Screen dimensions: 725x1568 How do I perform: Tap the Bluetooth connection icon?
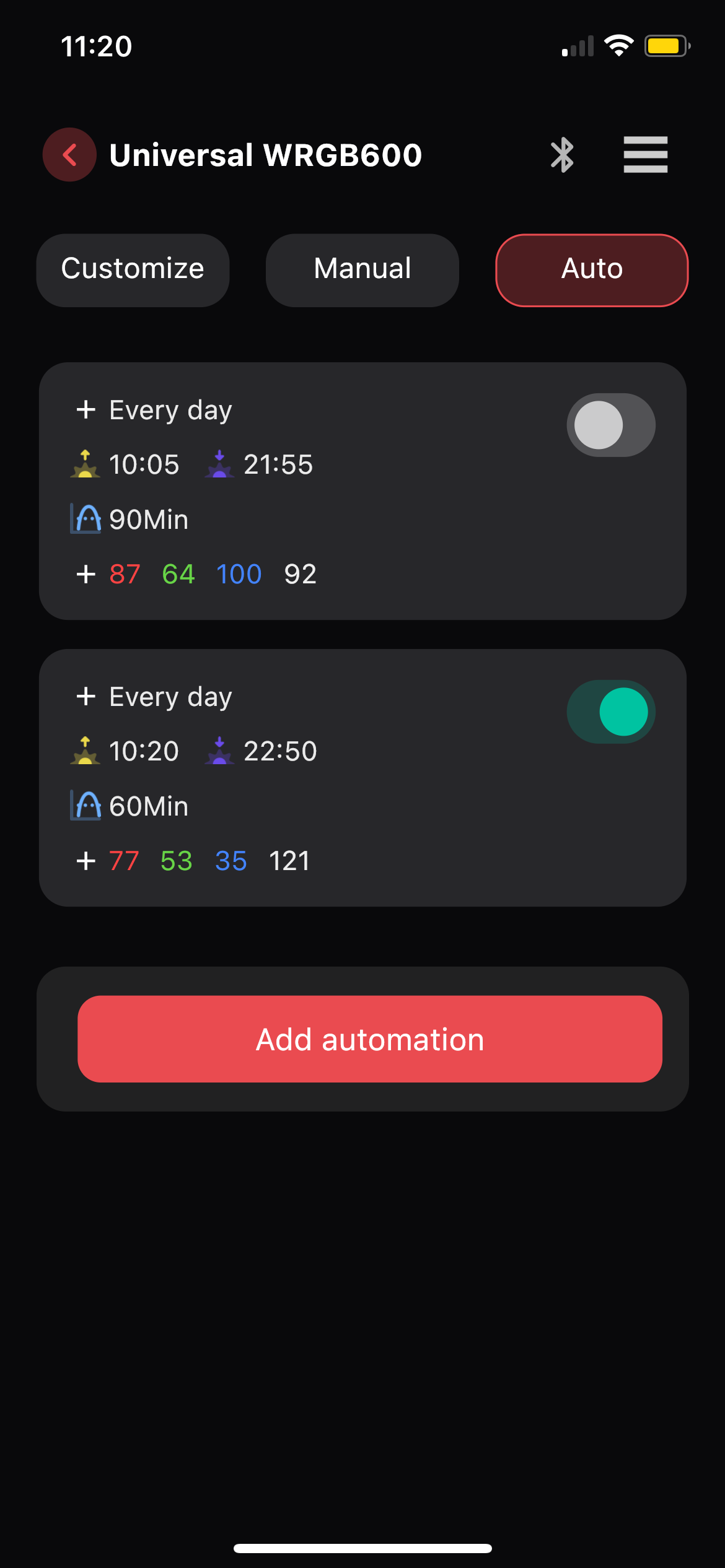(x=562, y=155)
